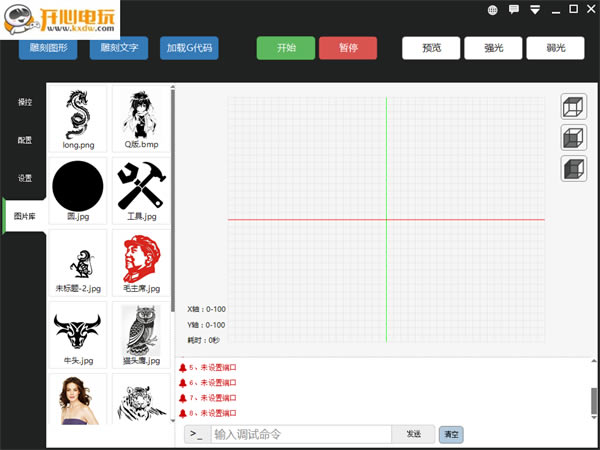Open the chat message icon in title bar
Viewport: 600px width, 450px height.
514,10
